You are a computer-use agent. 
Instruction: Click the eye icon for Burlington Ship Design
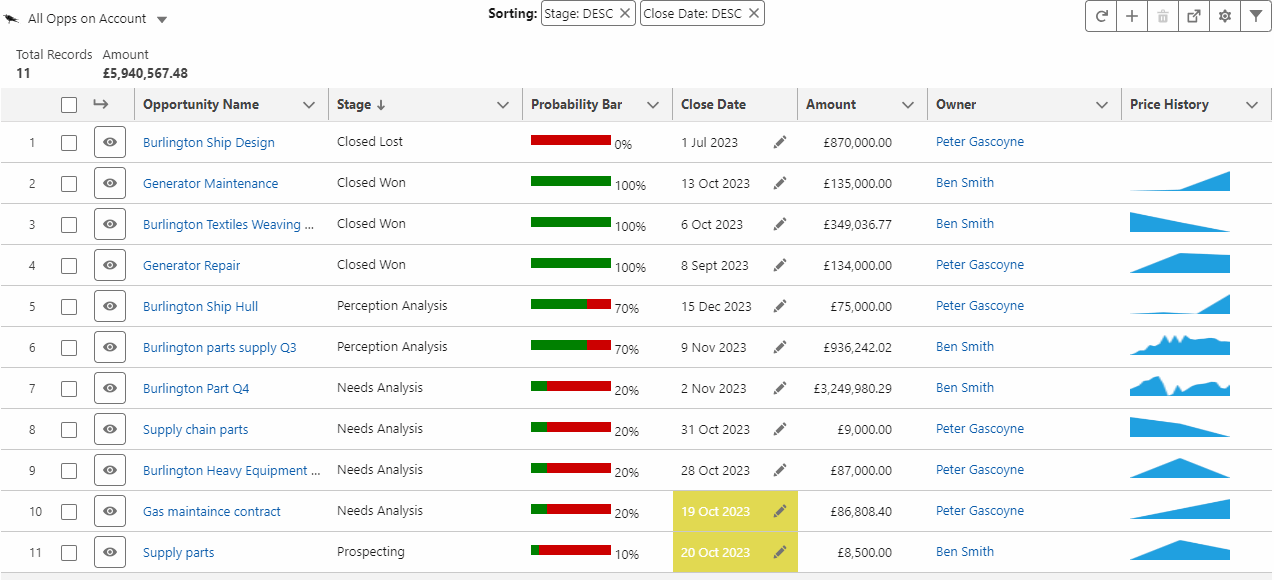(x=110, y=142)
